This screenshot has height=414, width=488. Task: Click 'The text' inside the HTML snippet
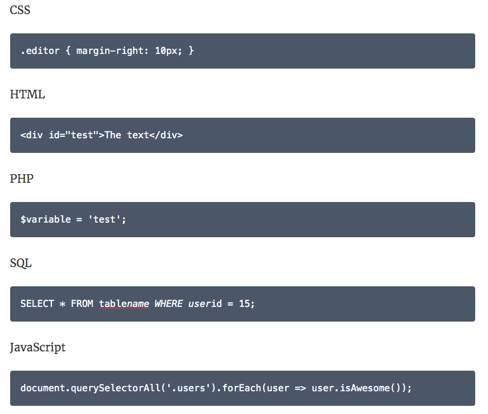127,135
